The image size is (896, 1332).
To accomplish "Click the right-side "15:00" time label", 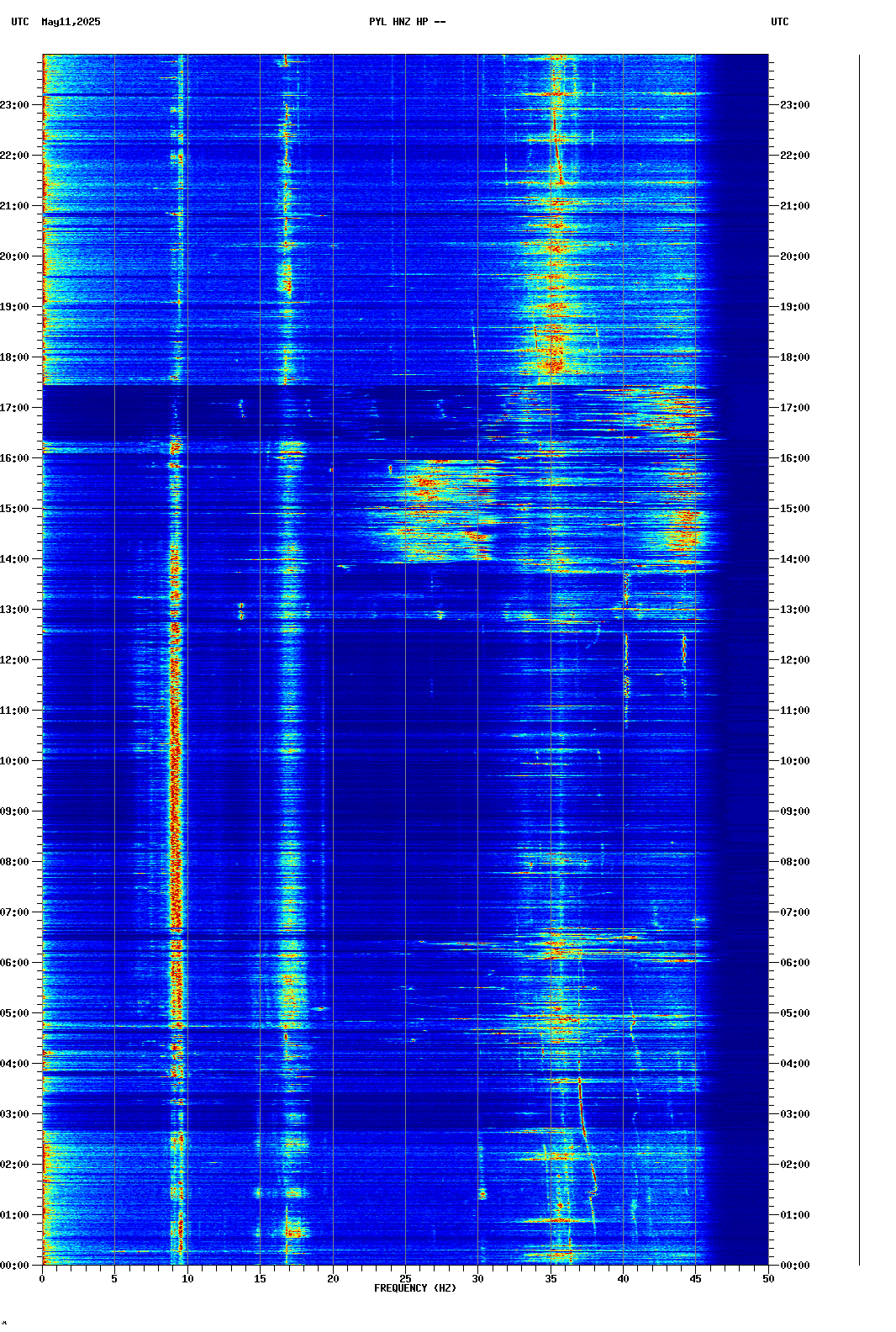I will pos(795,509).
